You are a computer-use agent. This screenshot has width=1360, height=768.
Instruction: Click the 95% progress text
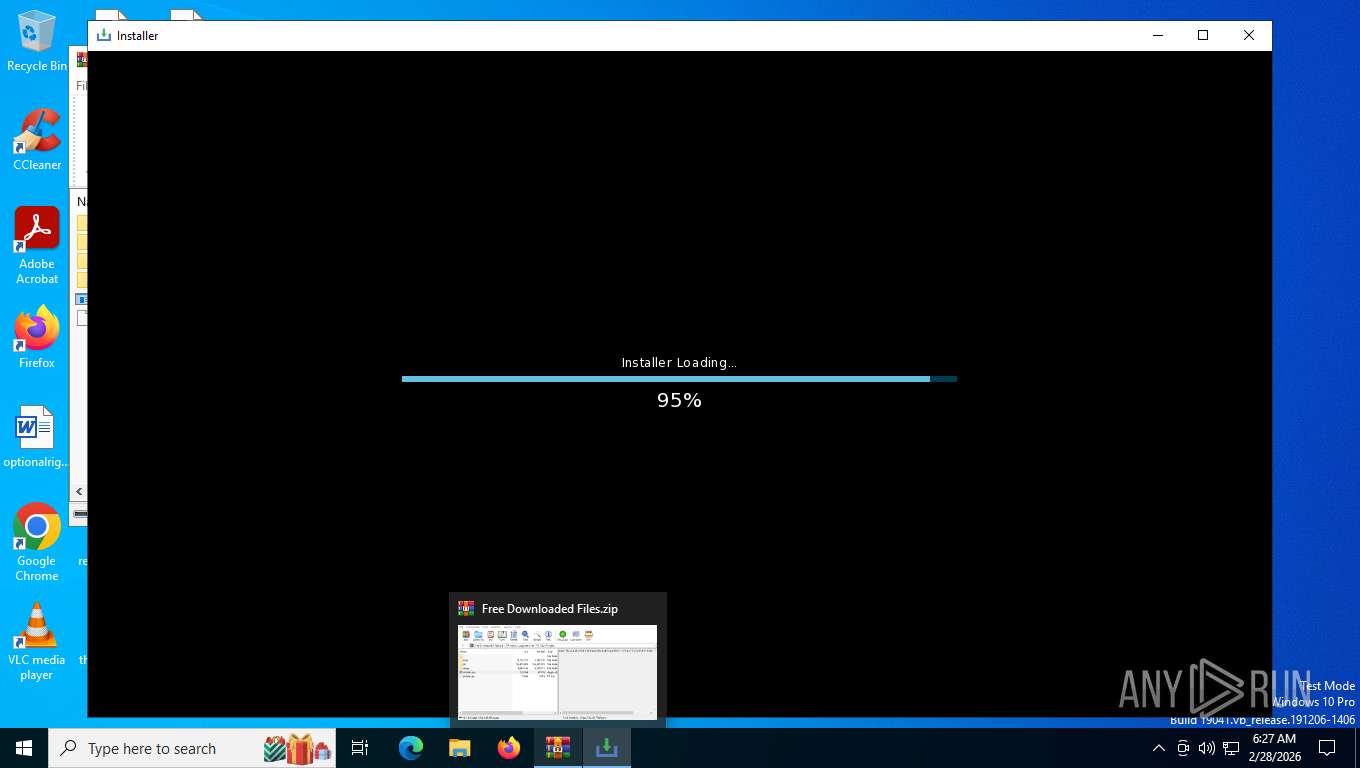[679, 400]
